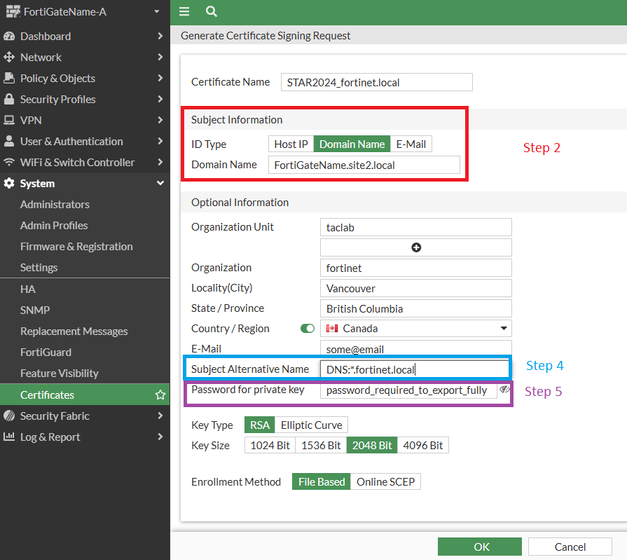Expand the Security Profiles chevron
This screenshot has width=627, height=560.
pos(160,99)
